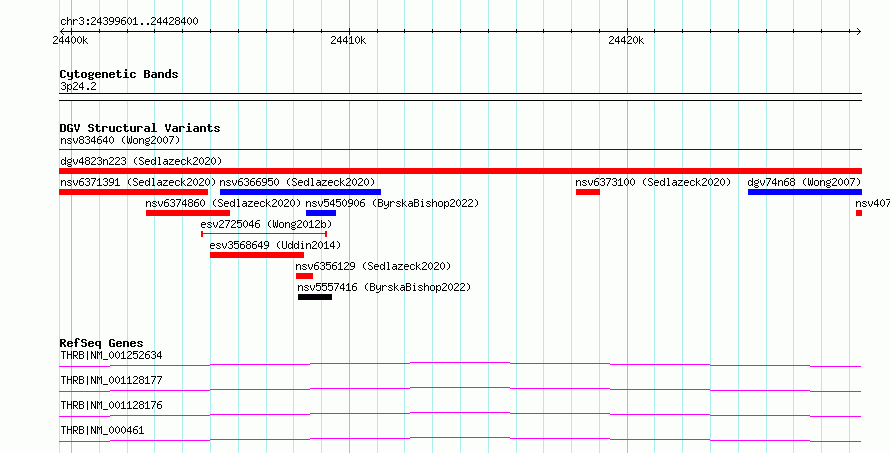Open the THRB|NM_000461 transcript label
890x453 pixels.
point(102,430)
